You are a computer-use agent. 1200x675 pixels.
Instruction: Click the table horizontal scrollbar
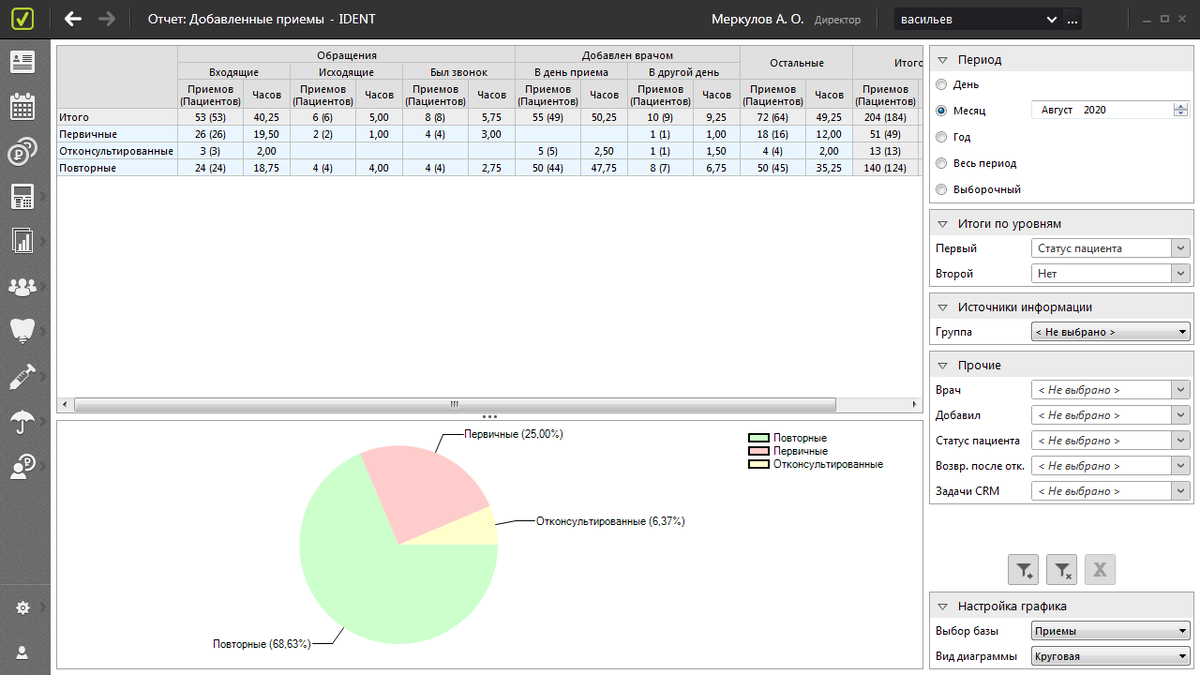[x=455, y=405]
